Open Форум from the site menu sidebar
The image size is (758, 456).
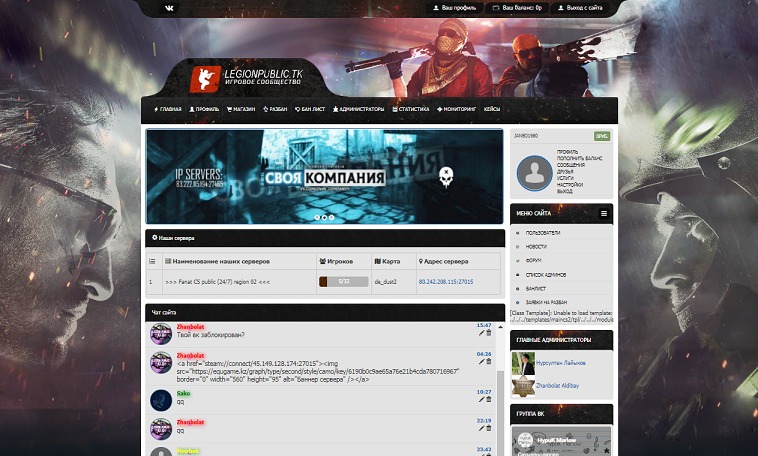535,260
